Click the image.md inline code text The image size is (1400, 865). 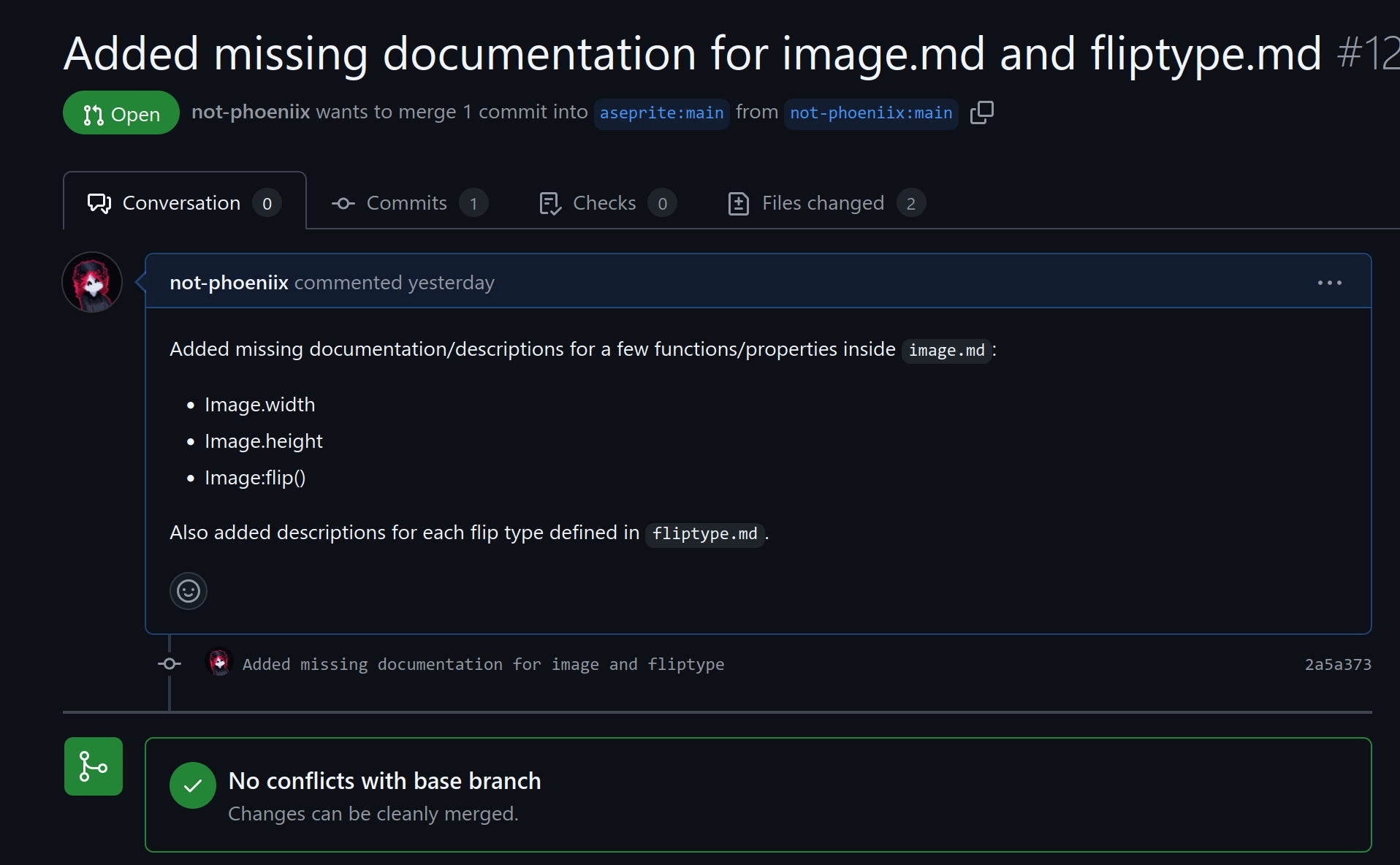point(946,351)
